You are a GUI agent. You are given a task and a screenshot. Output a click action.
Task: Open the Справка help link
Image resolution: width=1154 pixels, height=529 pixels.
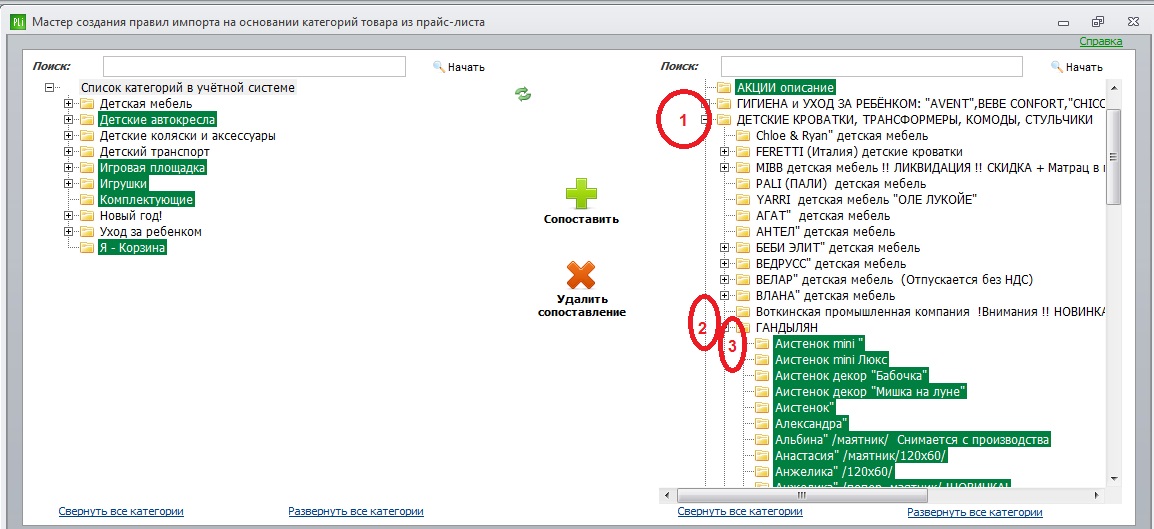1101,42
